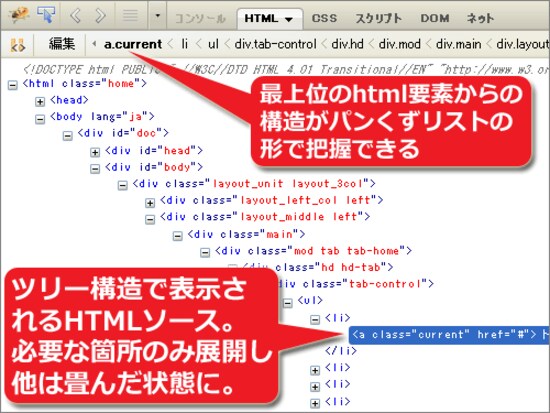
Task: Go back with the left arrow icon
Action: pos(75,15)
